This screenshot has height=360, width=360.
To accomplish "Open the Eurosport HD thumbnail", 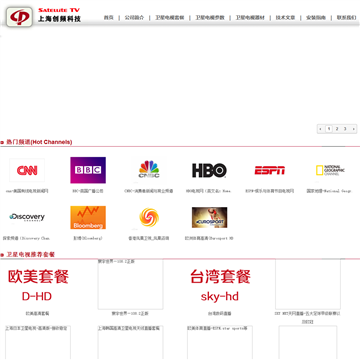I will pyautogui.click(x=210, y=217).
